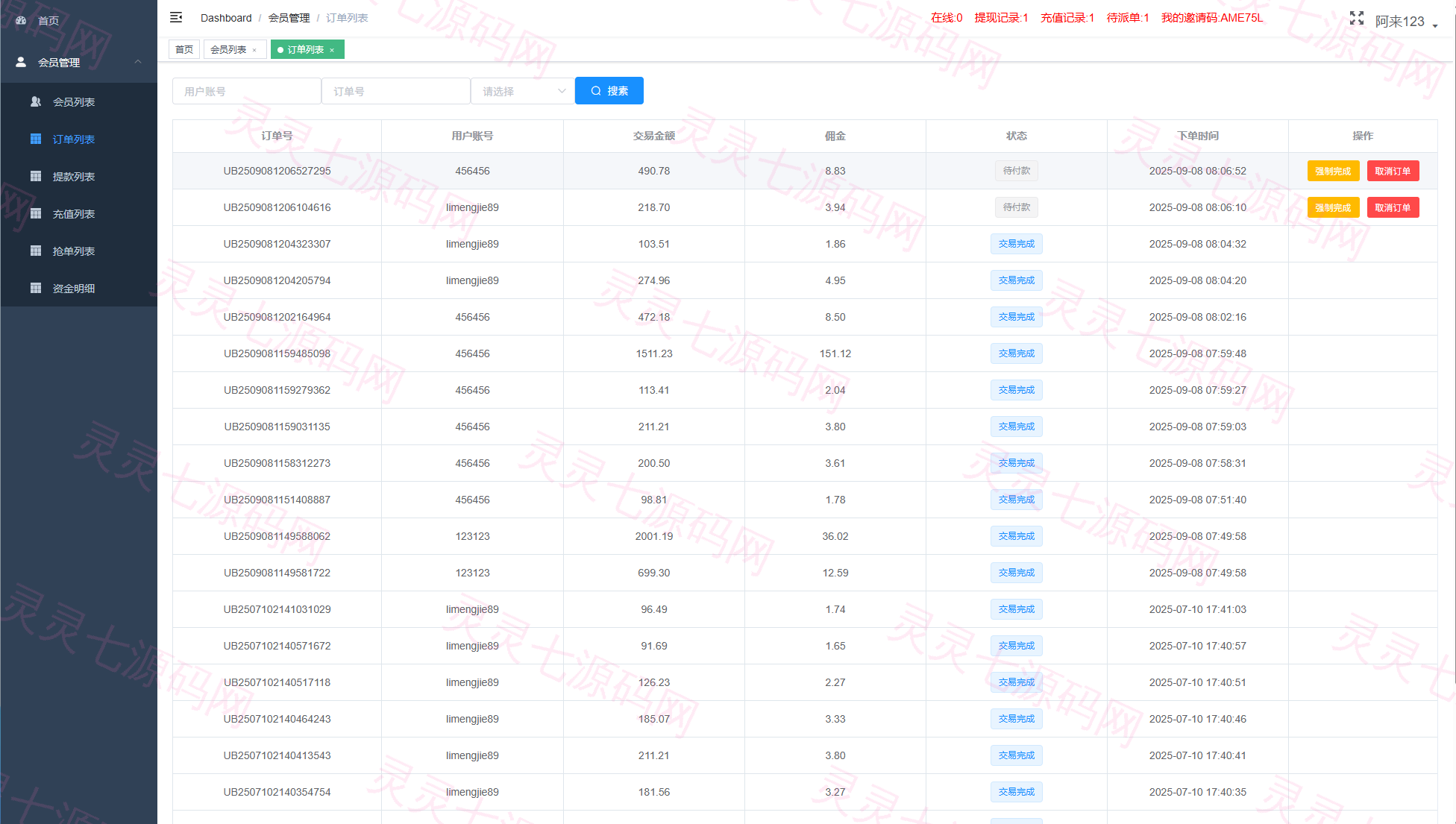Open 资金明细 in the sidebar
The height and width of the screenshot is (824, 1456).
tap(78, 288)
